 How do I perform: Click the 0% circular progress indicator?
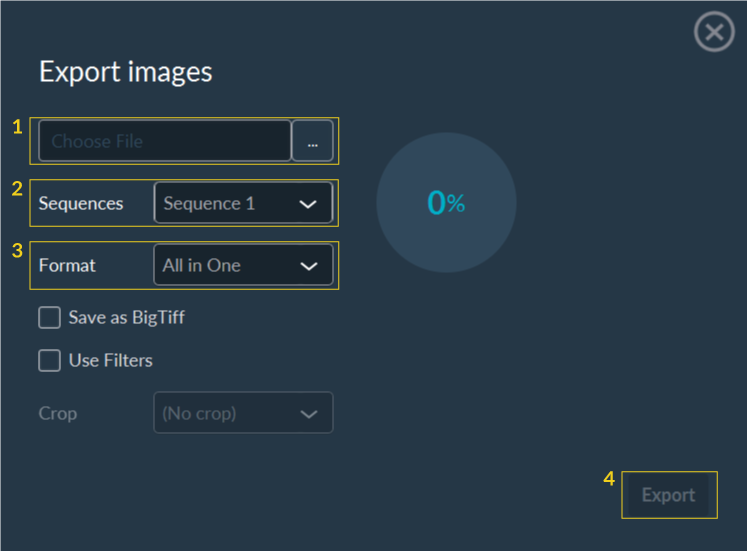point(446,203)
